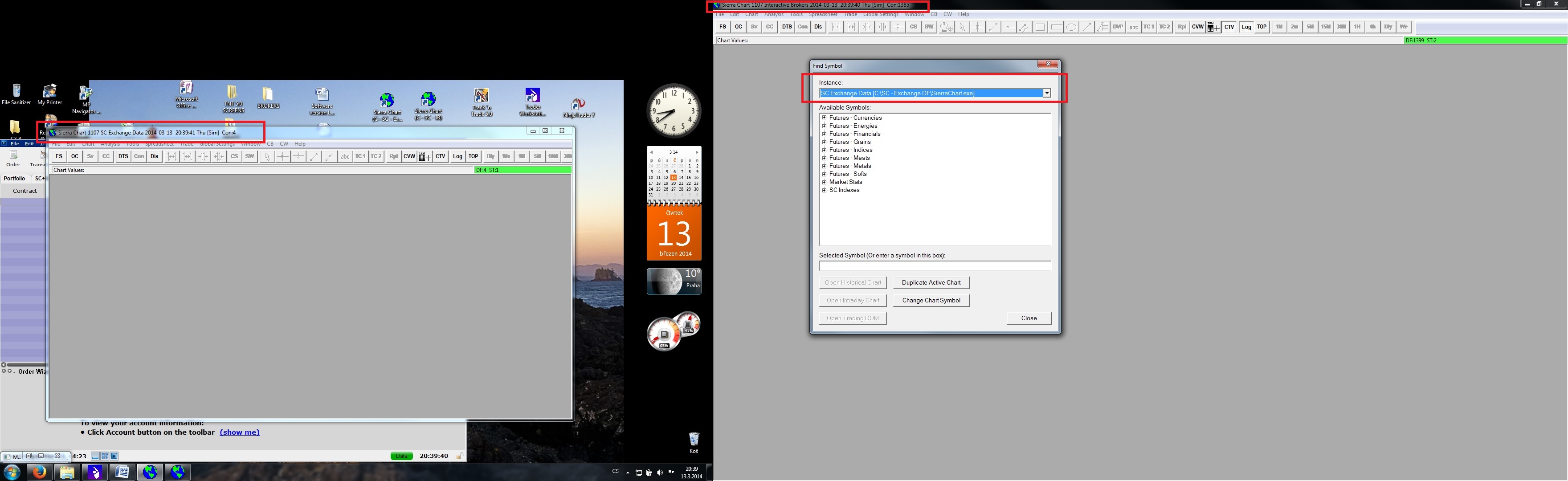Click the DVP toolbar button

click(1118, 27)
